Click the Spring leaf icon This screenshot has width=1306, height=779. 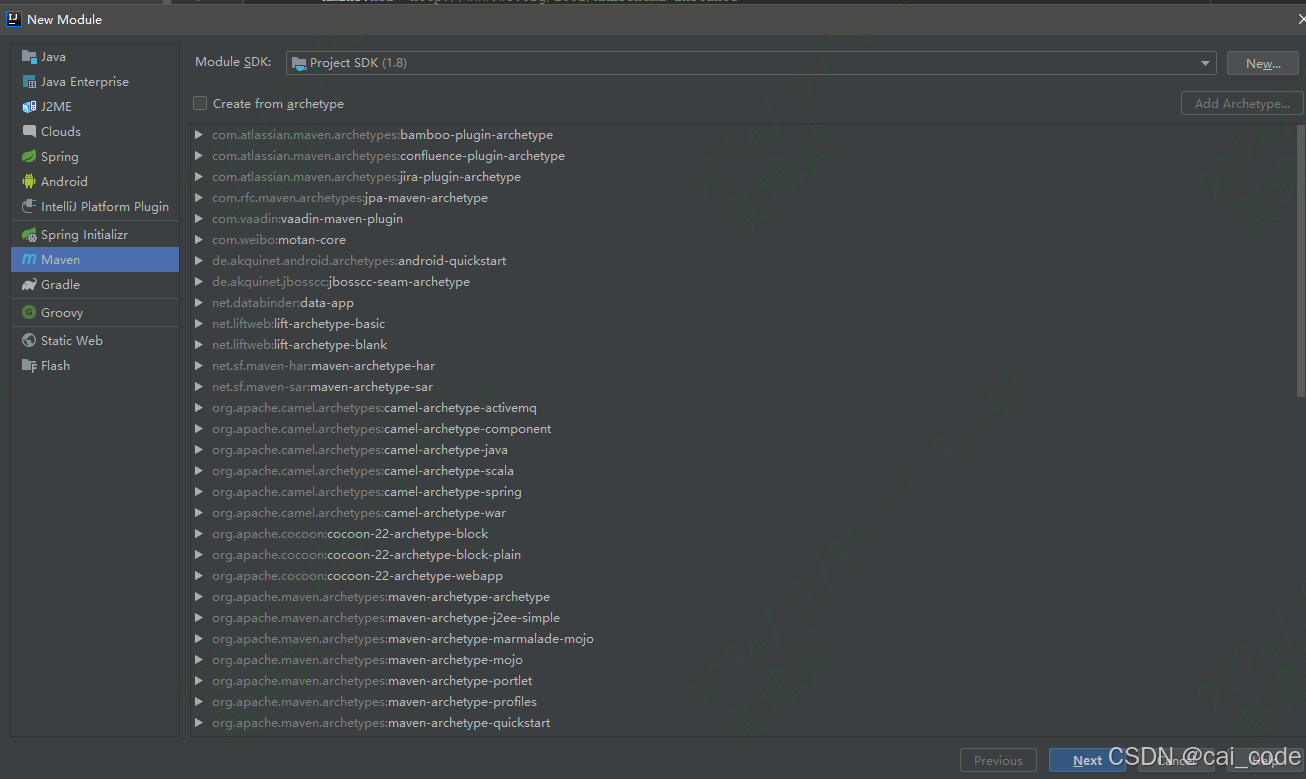[x=29, y=157]
